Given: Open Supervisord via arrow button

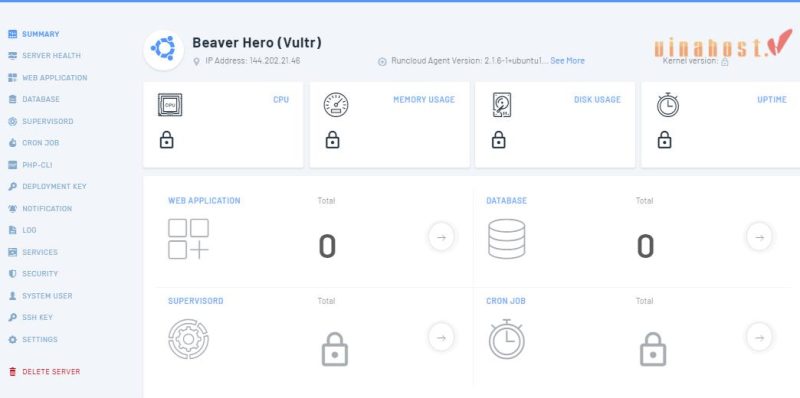Looking at the screenshot, I should click(x=441, y=337).
